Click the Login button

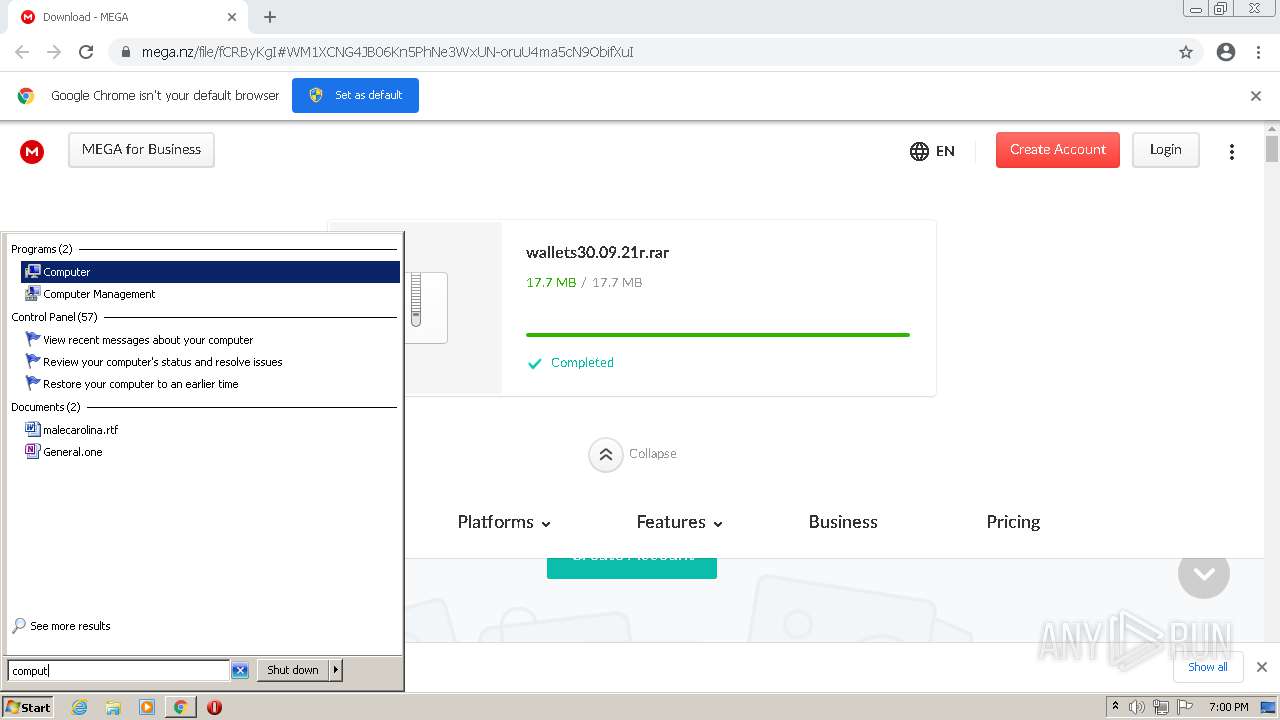click(x=1166, y=150)
